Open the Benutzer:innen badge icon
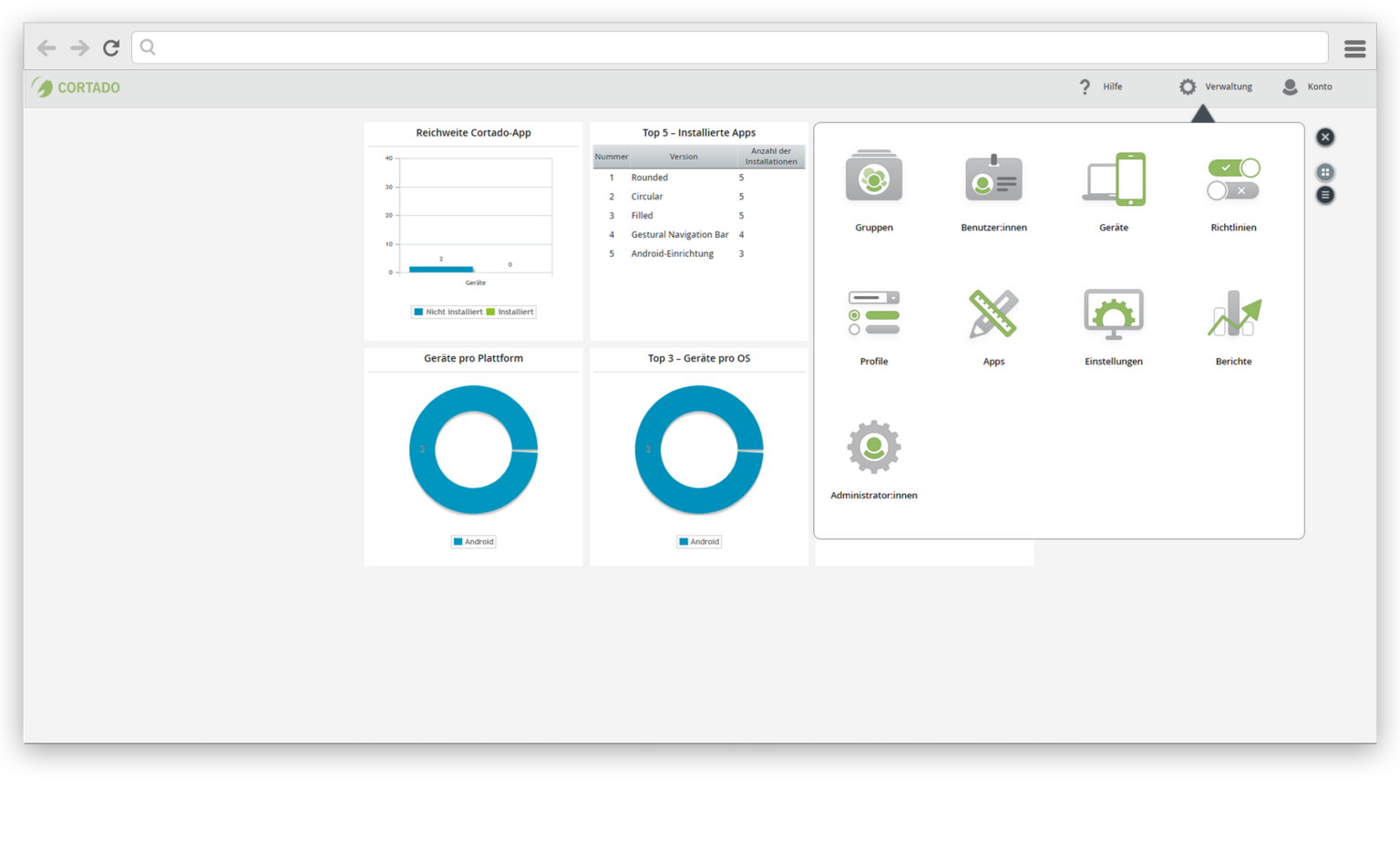 (x=993, y=179)
